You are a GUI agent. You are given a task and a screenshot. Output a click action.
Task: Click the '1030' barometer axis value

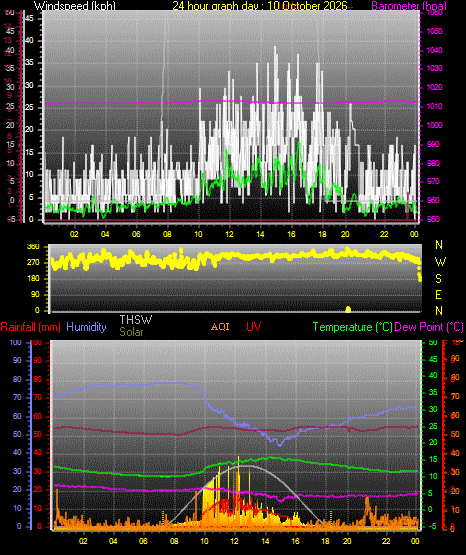point(434,68)
